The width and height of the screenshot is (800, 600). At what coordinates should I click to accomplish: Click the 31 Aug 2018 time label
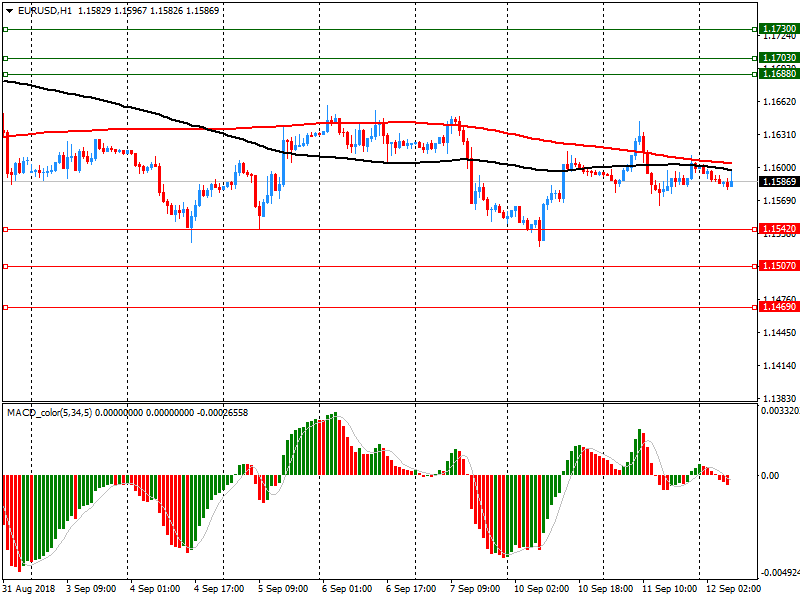pyautogui.click(x=30, y=589)
